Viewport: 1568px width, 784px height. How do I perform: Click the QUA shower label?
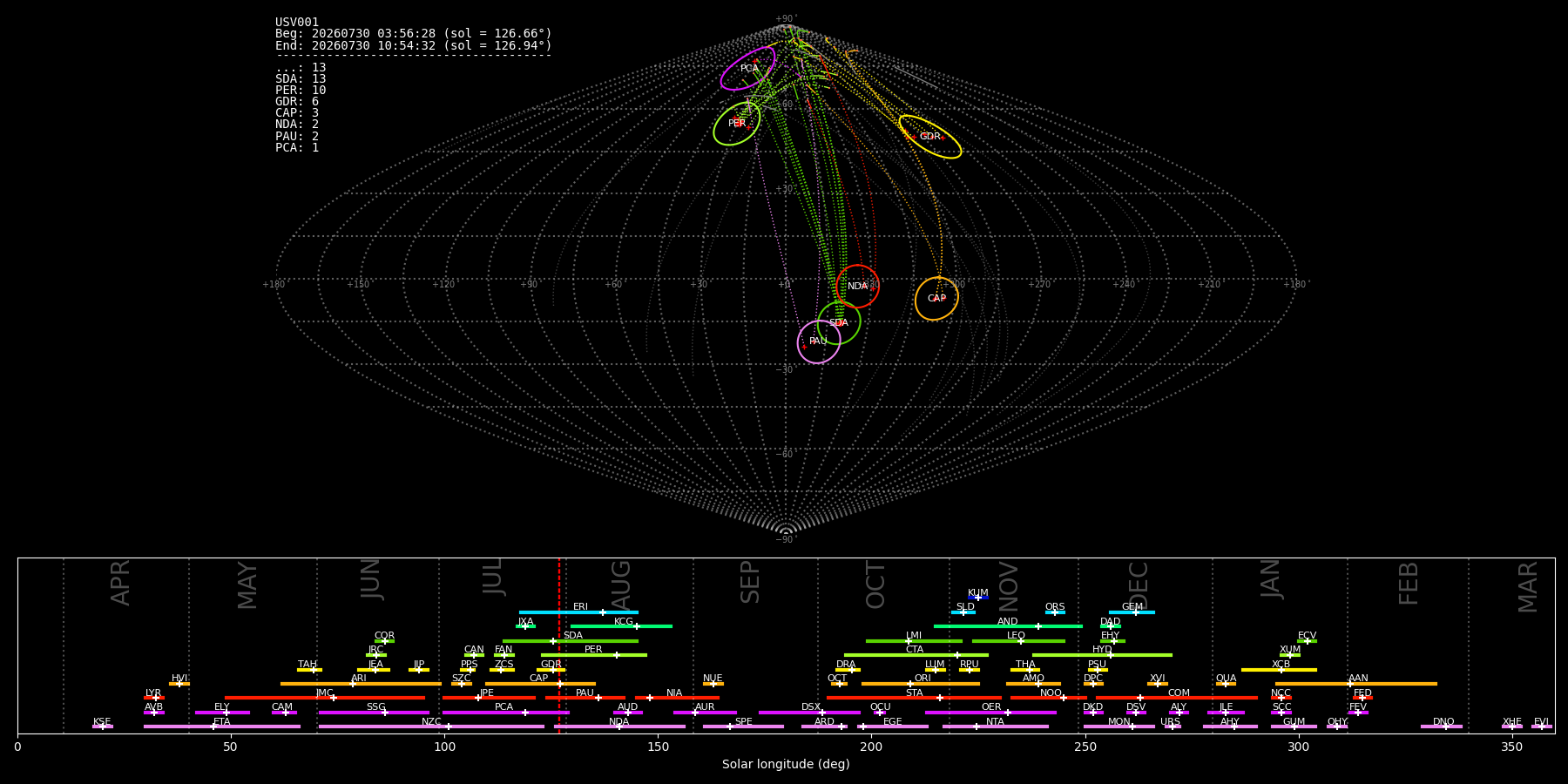1226,679
